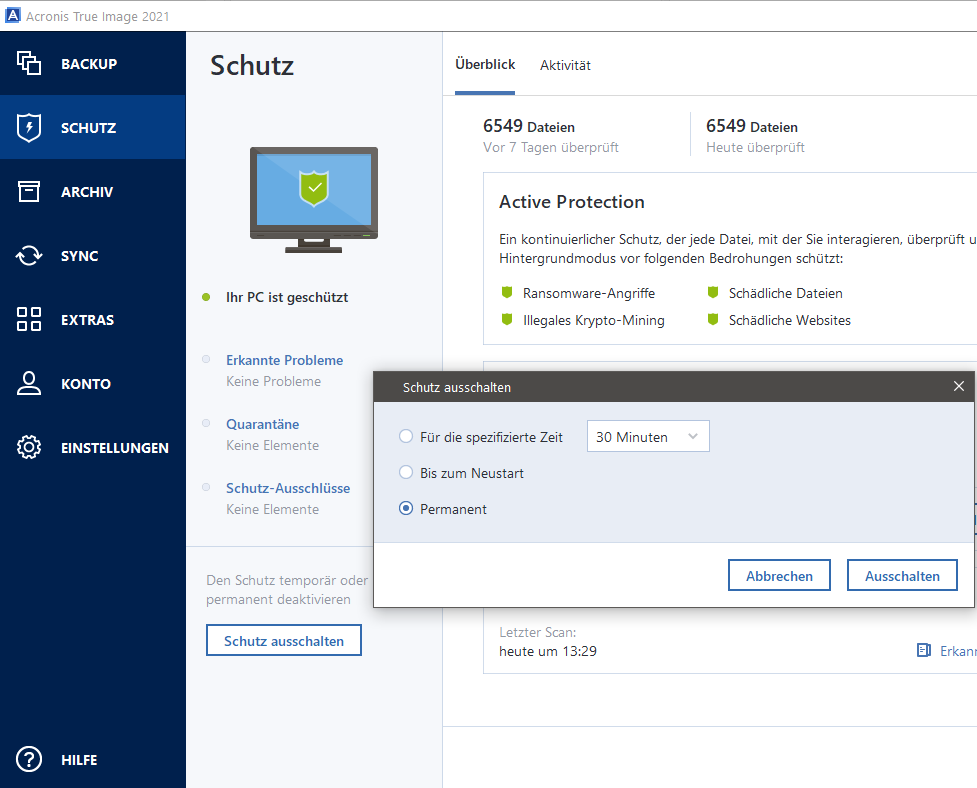
Task: Click Abbrechen to cancel the dialog
Action: tap(779, 576)
